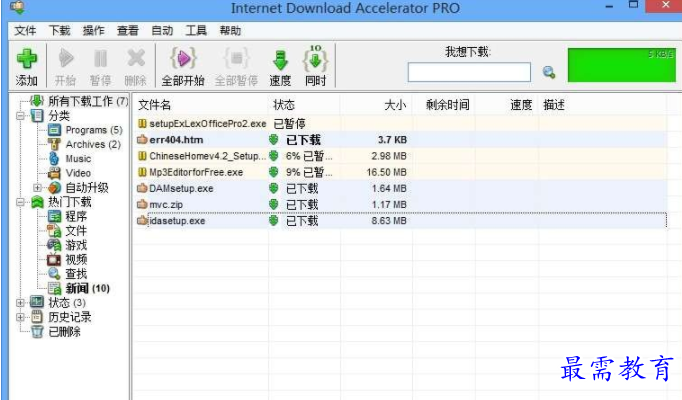Open the simultaneous downloads icon
The image size is (682, 400).
pos(316,59)
